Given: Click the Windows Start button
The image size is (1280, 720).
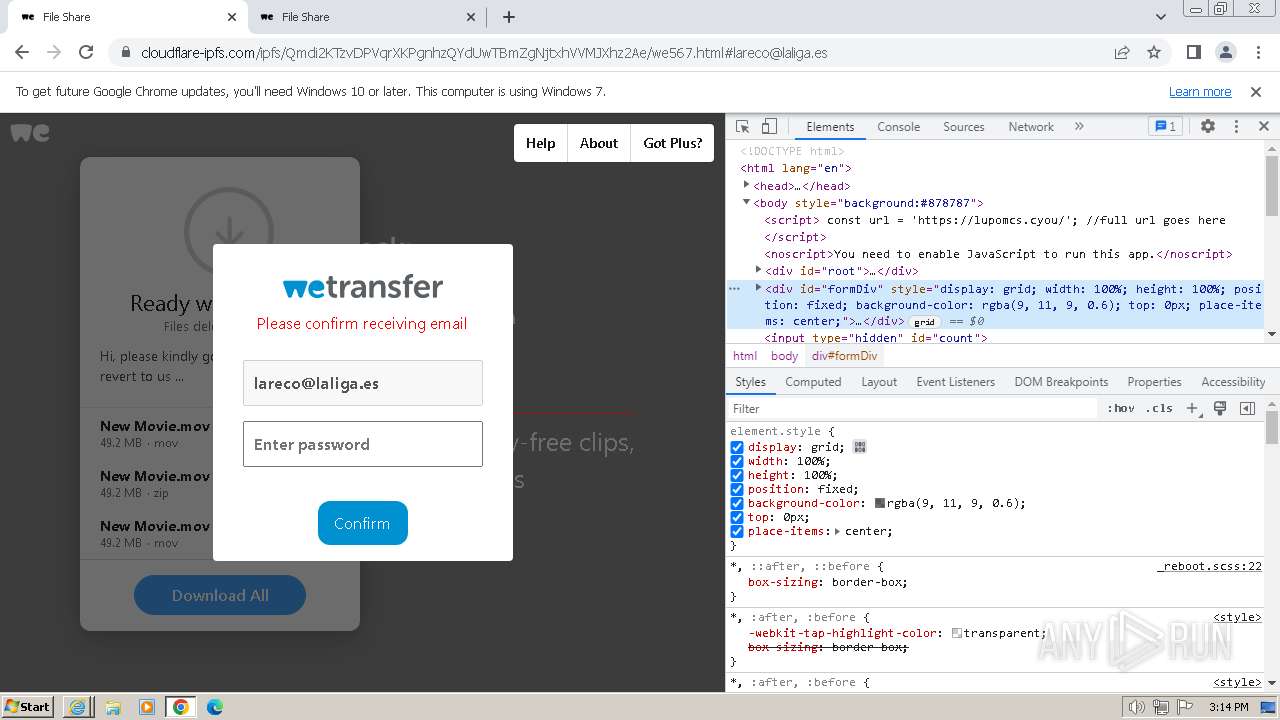Looking at the screenshot, I should [x=27, y=707].
